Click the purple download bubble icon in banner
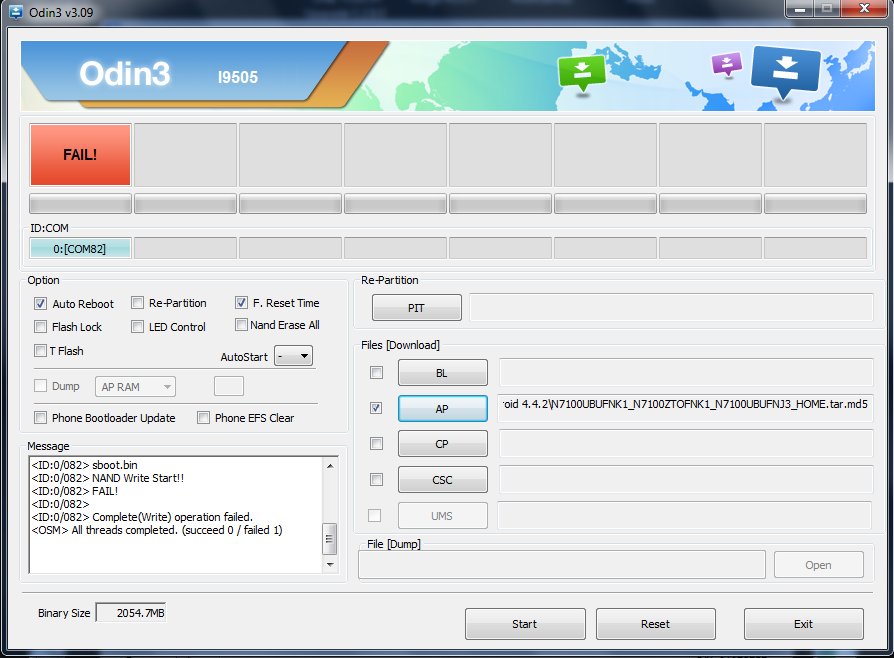894x658 pixels. [x=726, y=64]
